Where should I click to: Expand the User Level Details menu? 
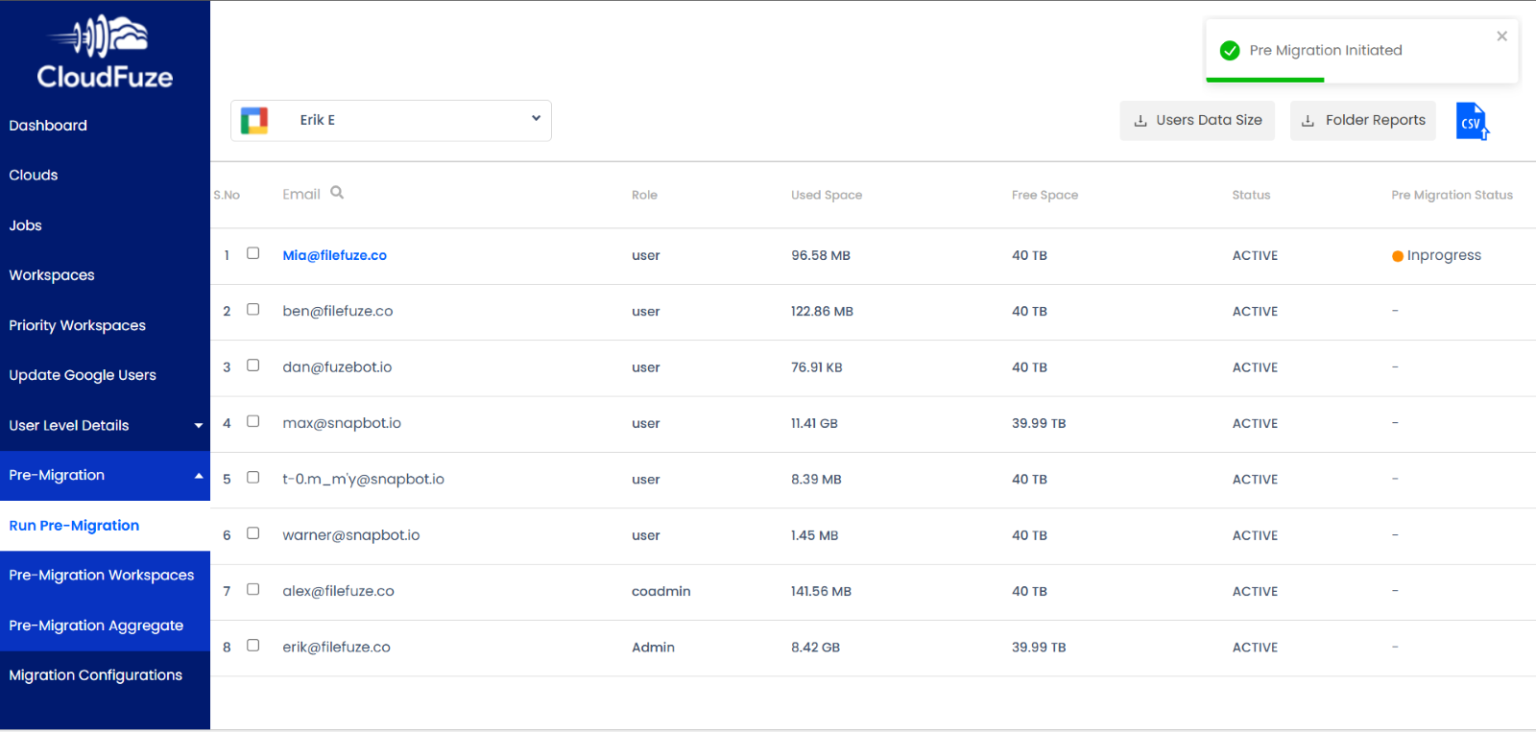pos(198,425)
